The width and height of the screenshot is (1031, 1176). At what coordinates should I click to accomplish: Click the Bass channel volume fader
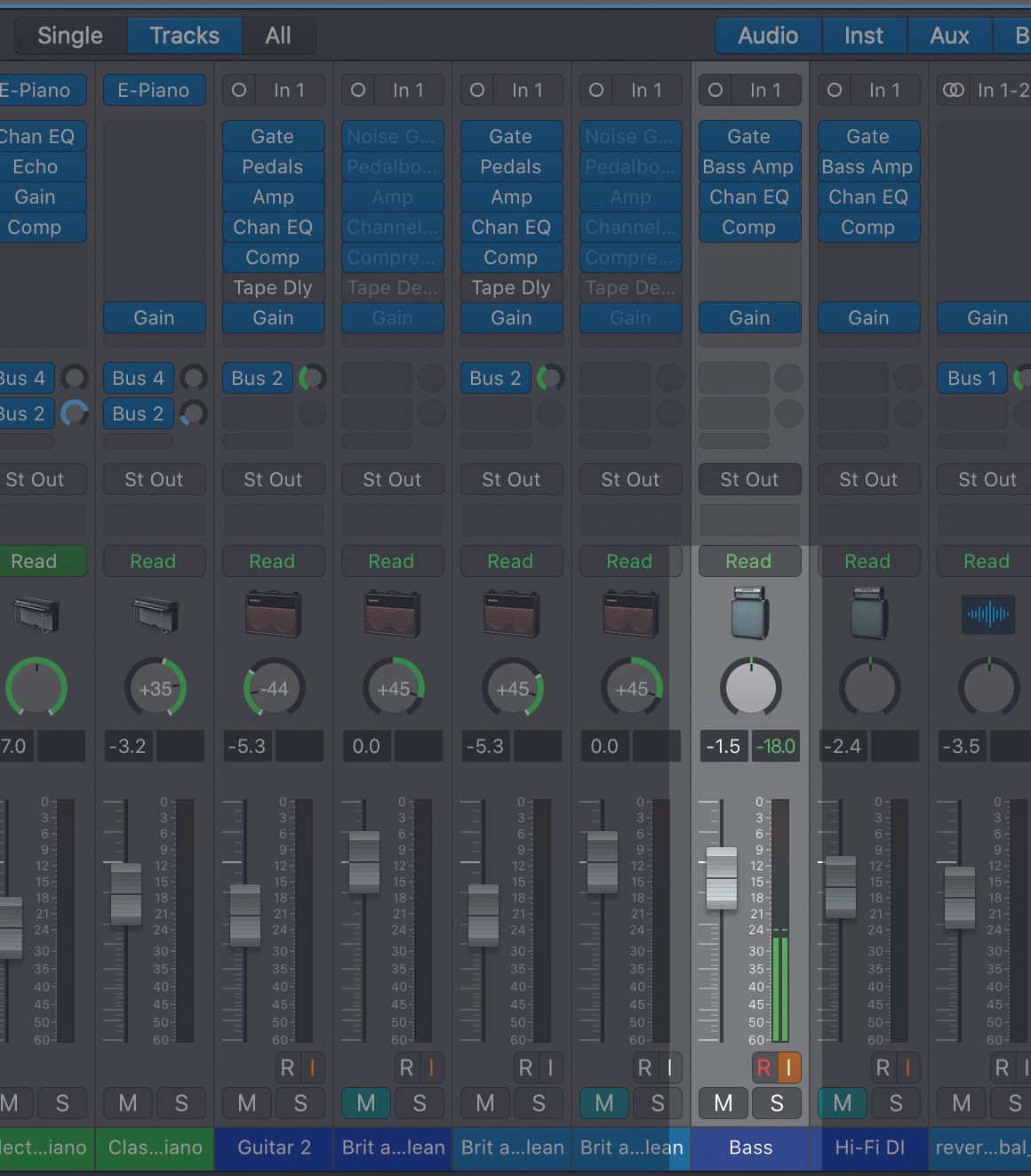pyautogui.click(x=721, y=878)
